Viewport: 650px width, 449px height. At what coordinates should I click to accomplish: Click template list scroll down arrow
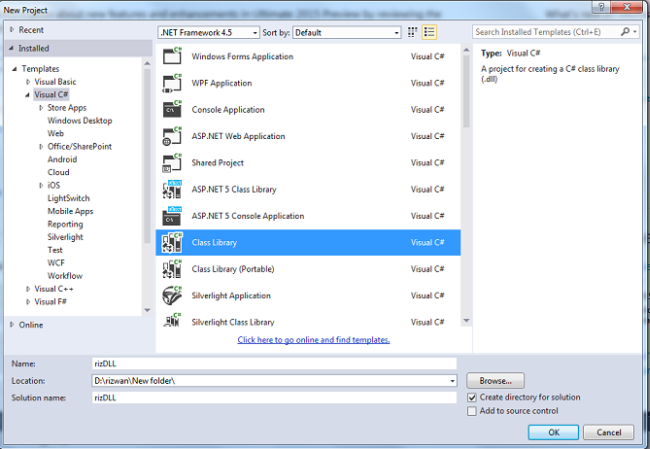[466, 320]
